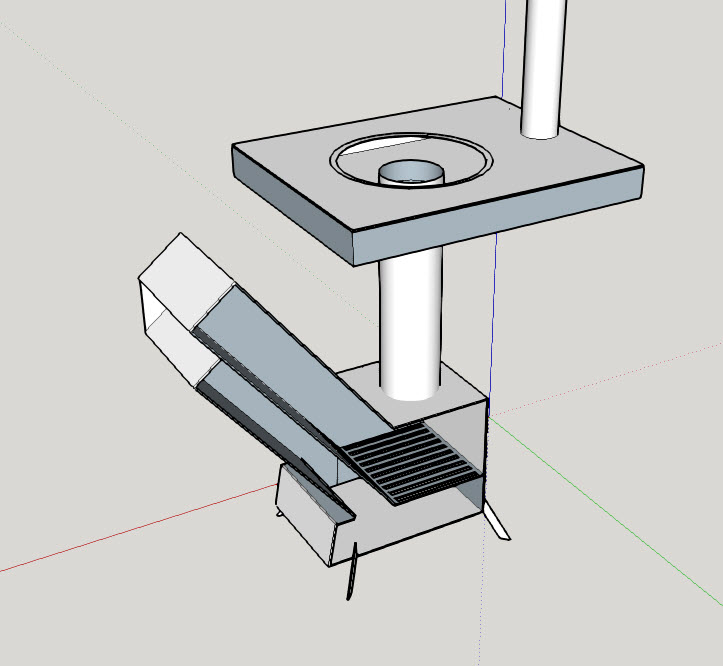The height and width of the screenshot is (666, 723).
Task: Select the small pipe opening inside the ring
Action: pyautogui.click(x=411, y=174)
